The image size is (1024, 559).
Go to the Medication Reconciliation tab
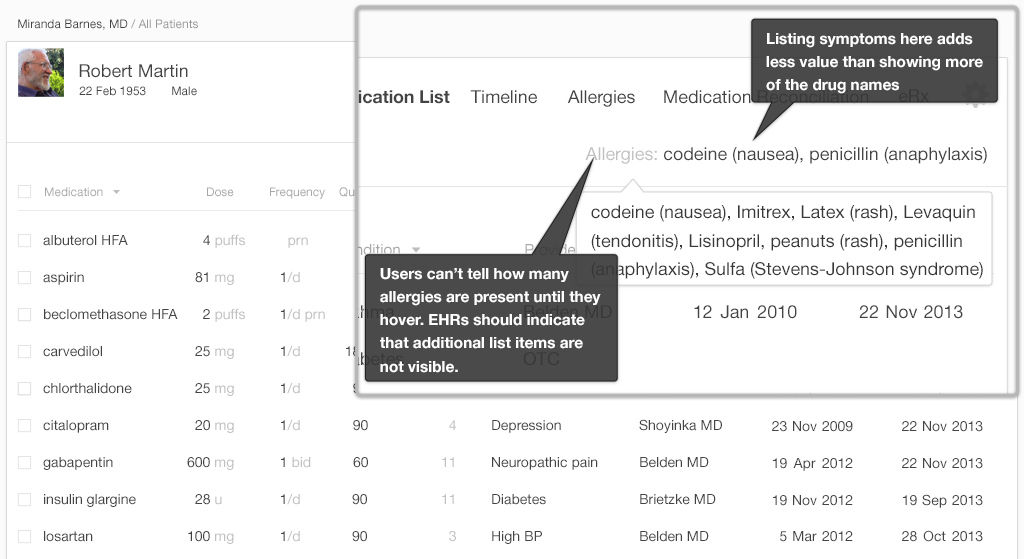pyautogui.click(x=712, y=97)
